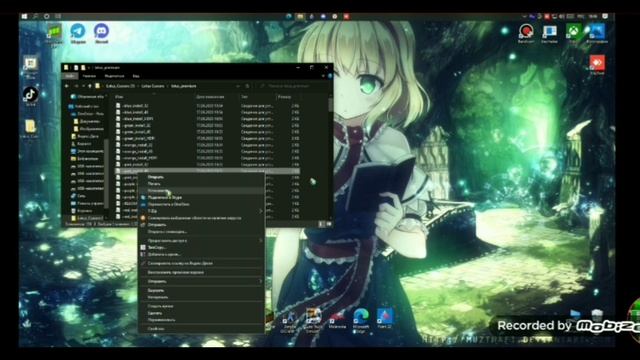Open the Lotus Cursors folder on desktop

point(30,129)
